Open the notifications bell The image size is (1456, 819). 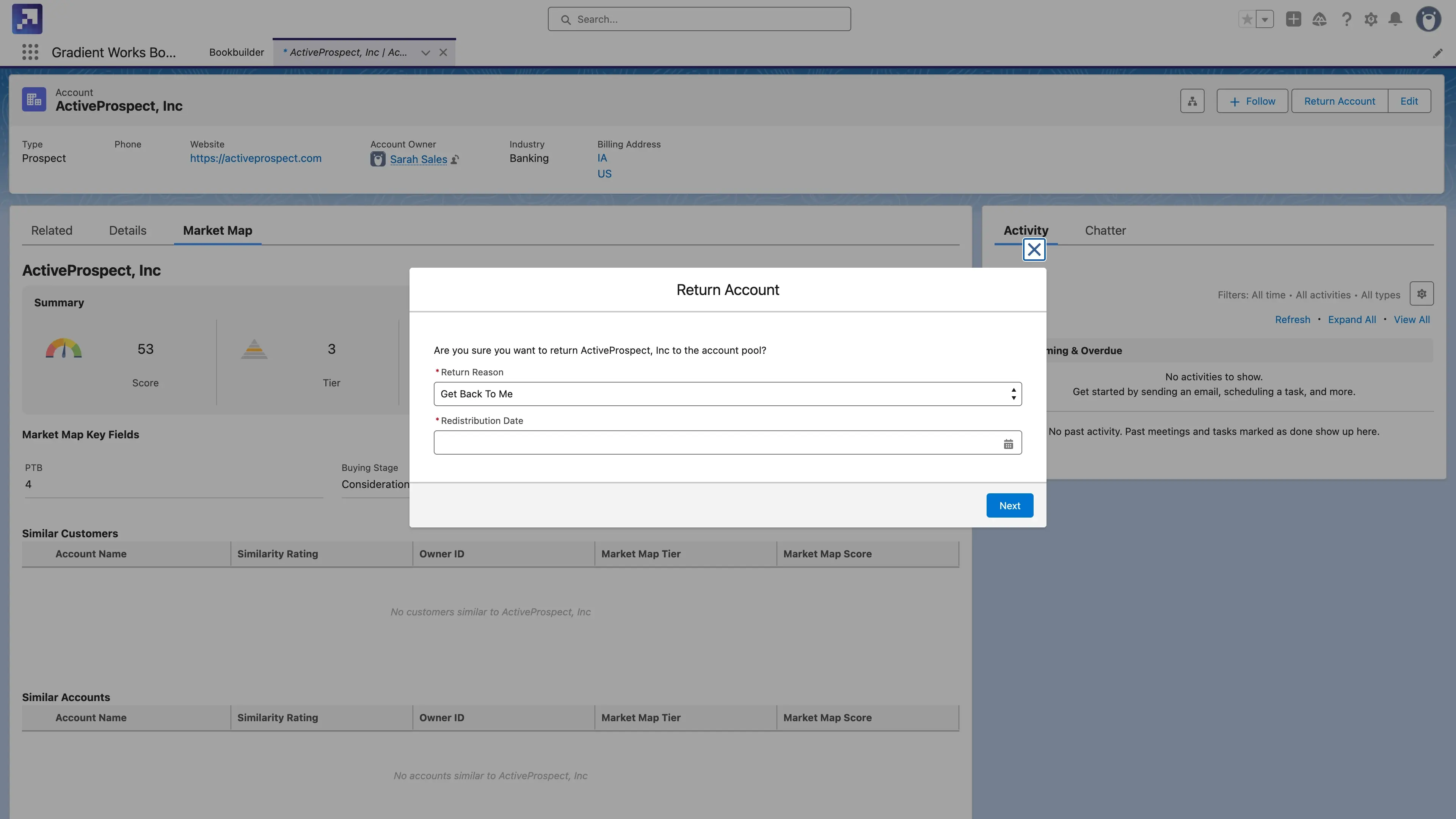(1395, 19)
